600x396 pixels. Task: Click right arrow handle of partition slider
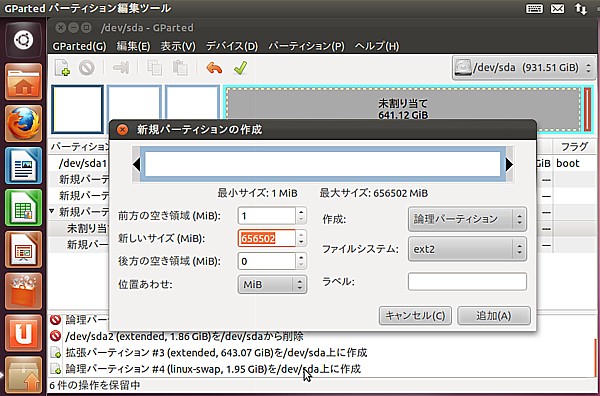(x=509, y=165)
